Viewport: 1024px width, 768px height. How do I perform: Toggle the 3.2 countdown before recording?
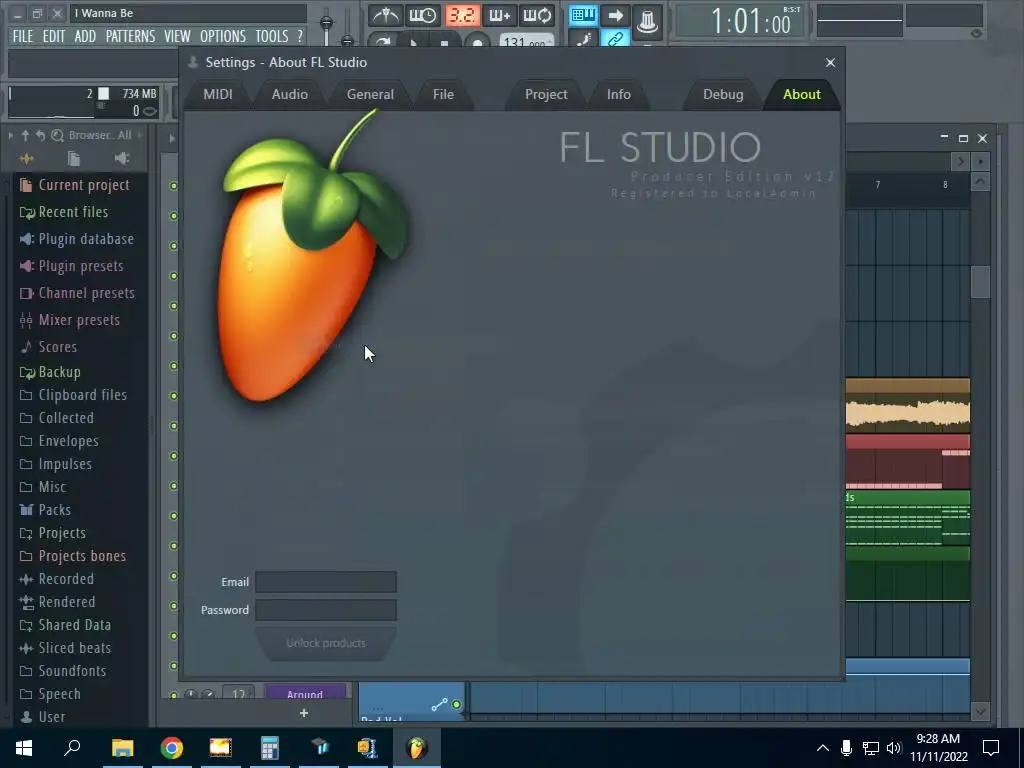(x=462, y=15)
